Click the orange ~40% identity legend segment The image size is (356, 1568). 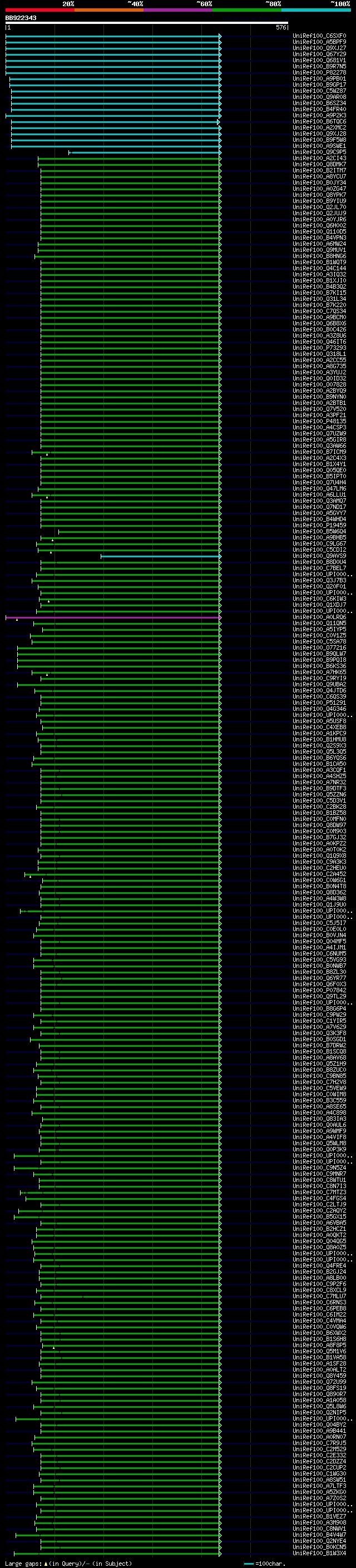pos(109,10)
